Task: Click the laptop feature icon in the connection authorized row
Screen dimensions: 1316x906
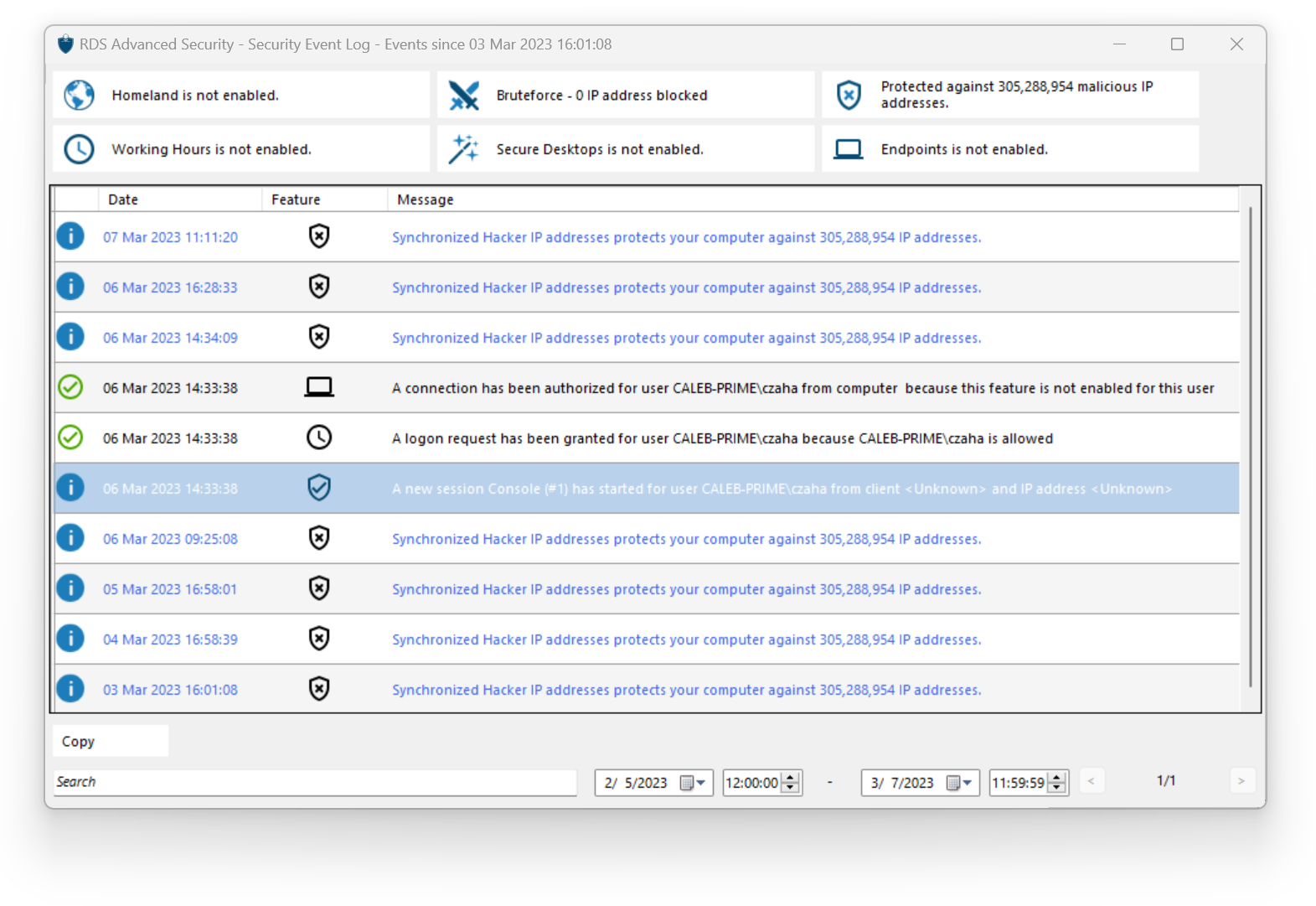Action: pos(319,387)
